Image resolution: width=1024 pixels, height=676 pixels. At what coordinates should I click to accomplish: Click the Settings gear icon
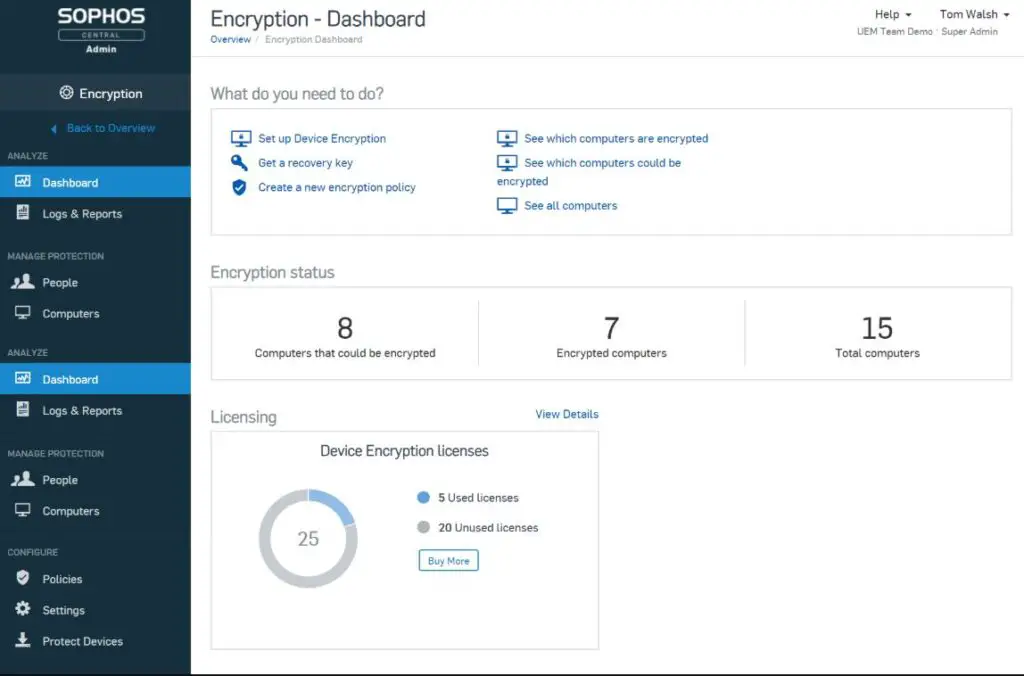click(x=22, y=609)
